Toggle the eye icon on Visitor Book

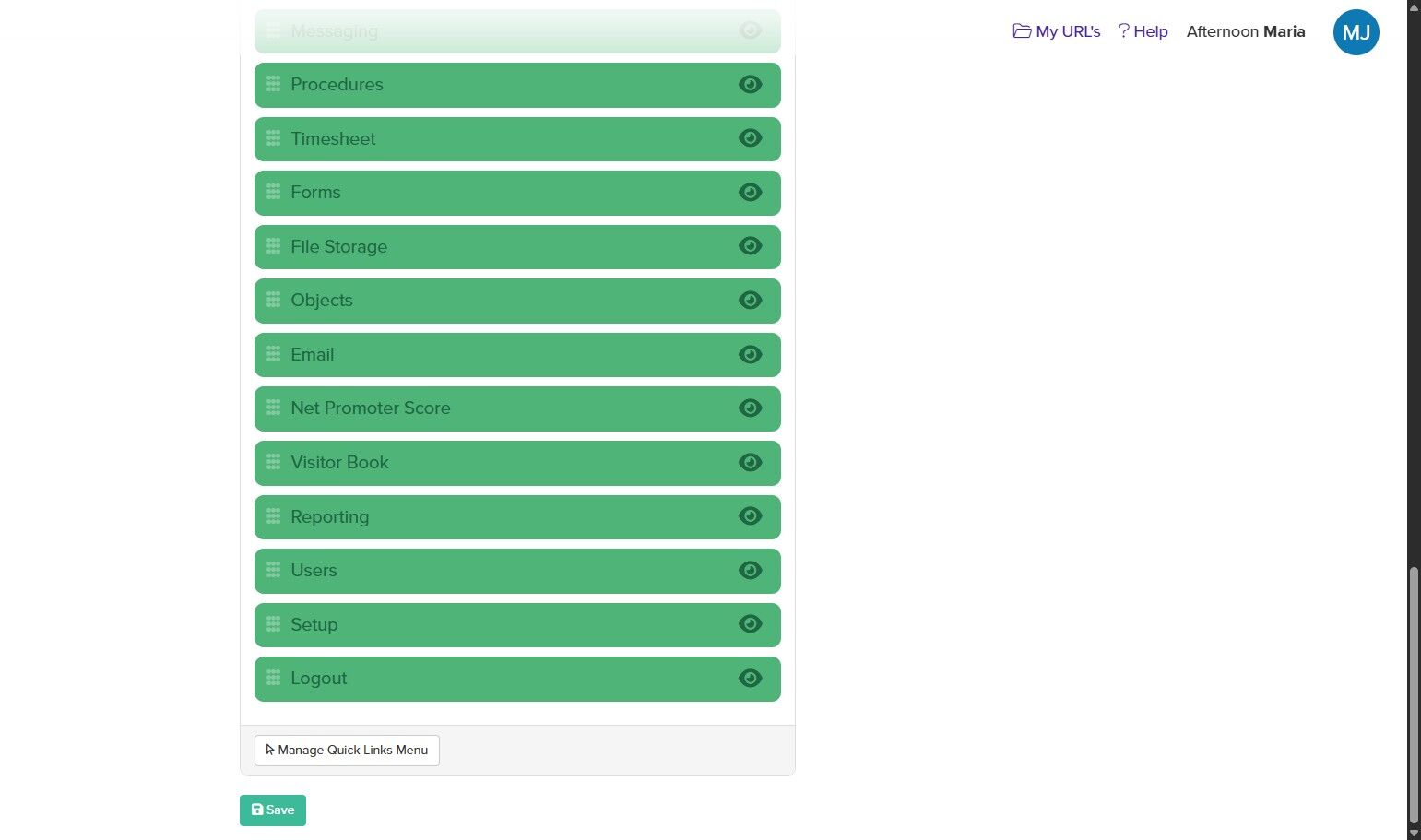pyautogui.click(x=751, y=462)
